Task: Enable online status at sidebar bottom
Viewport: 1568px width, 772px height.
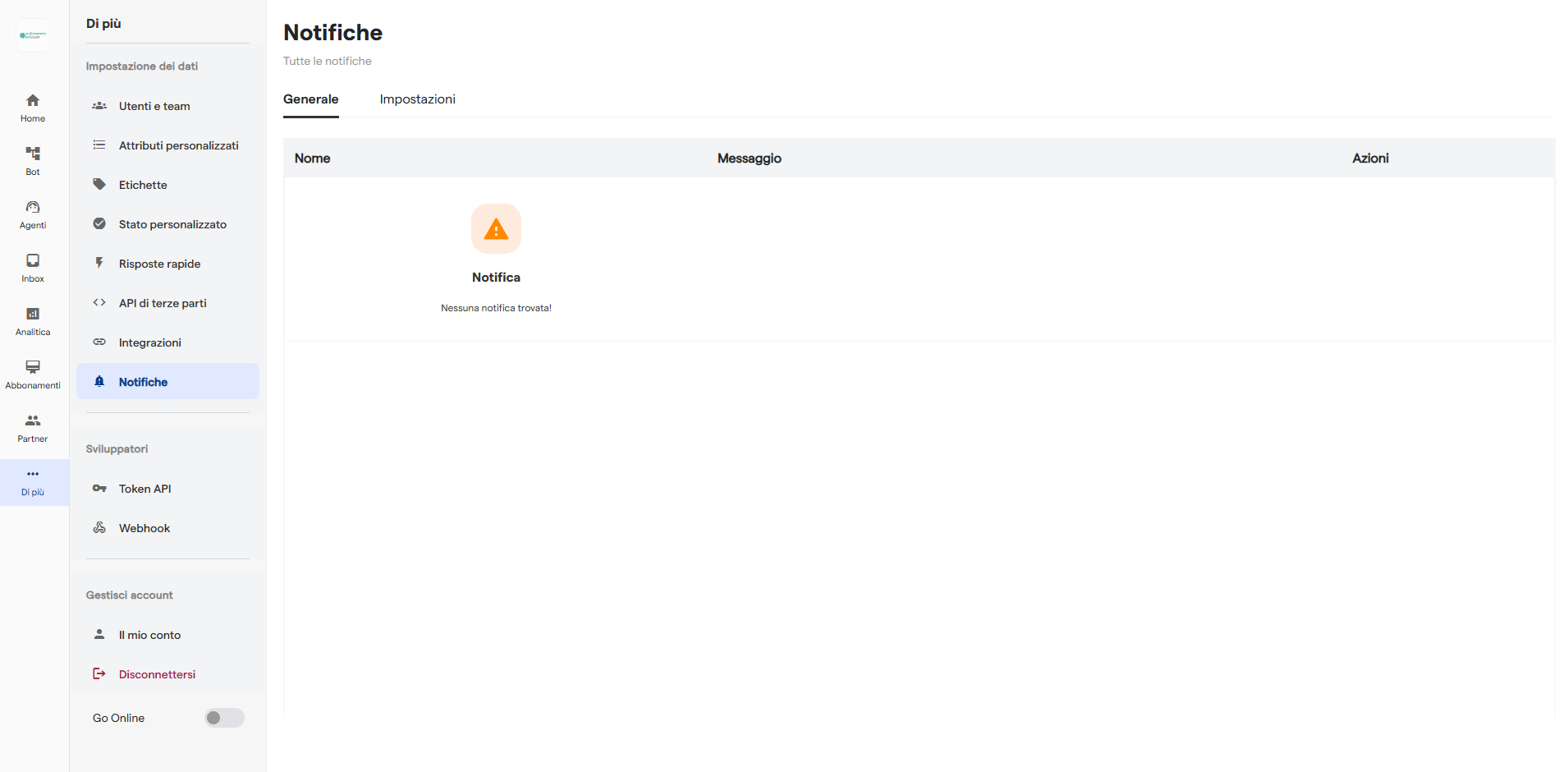Action: point(223,717)
